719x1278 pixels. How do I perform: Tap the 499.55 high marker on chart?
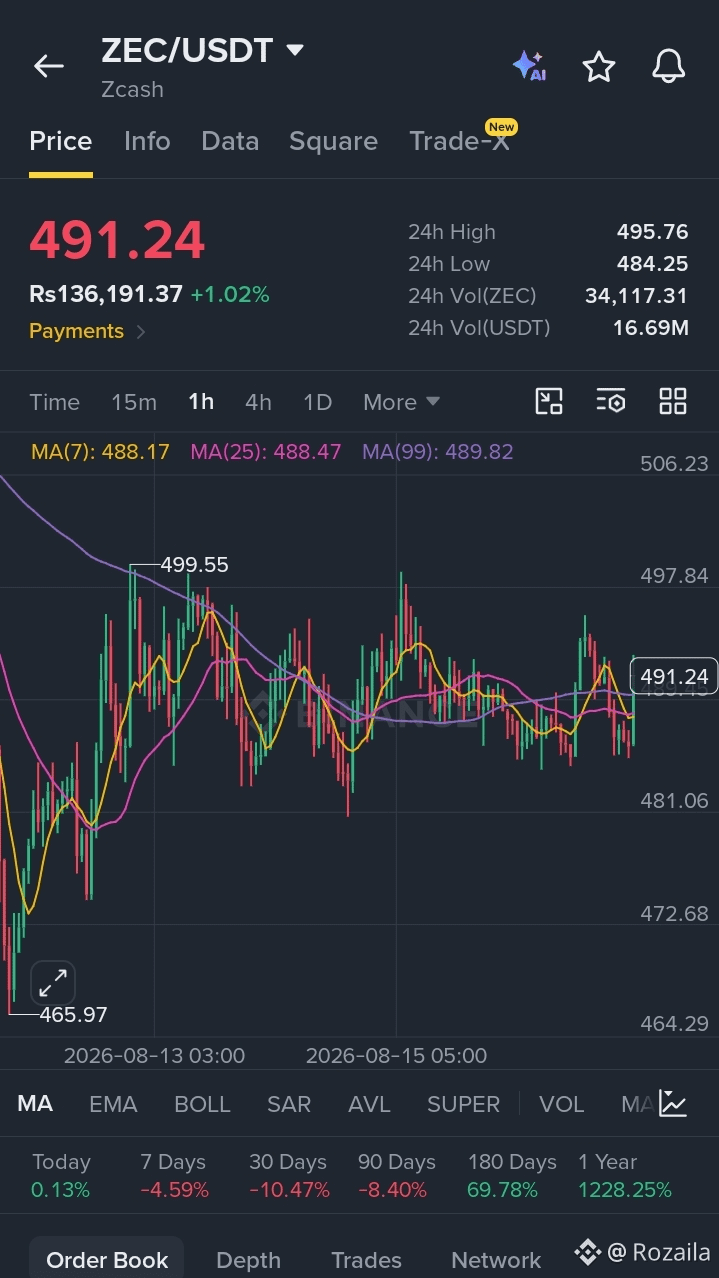pyautogui.click(x=194, y=565)
